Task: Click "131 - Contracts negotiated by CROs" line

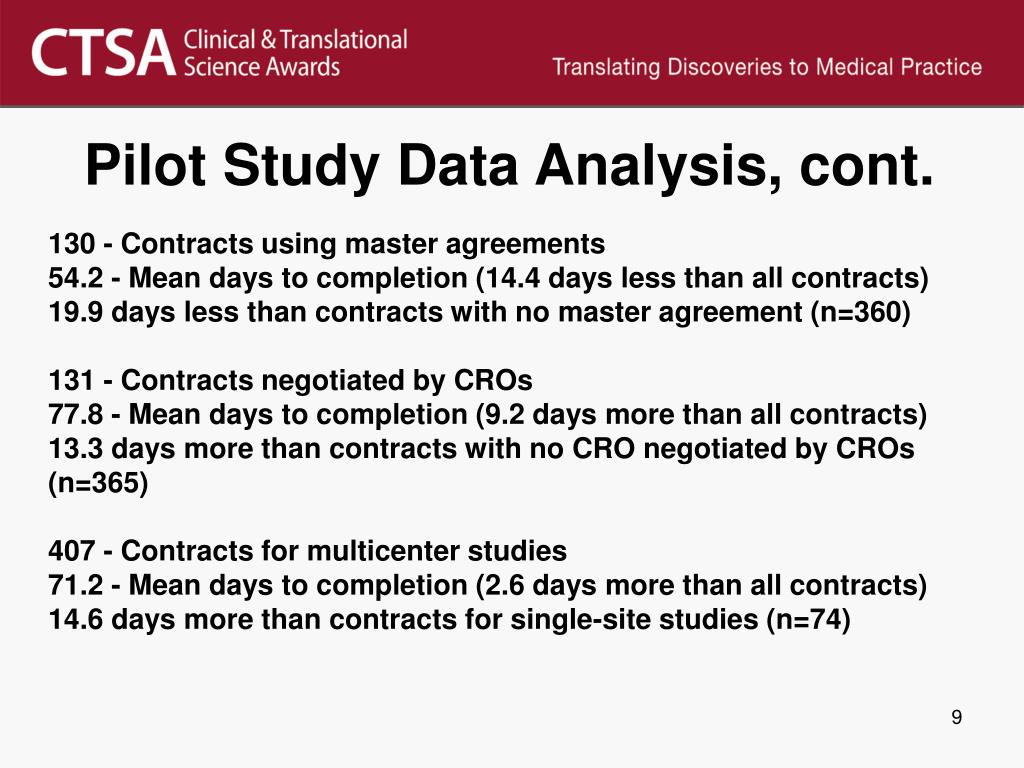Action: click(291, 380)
